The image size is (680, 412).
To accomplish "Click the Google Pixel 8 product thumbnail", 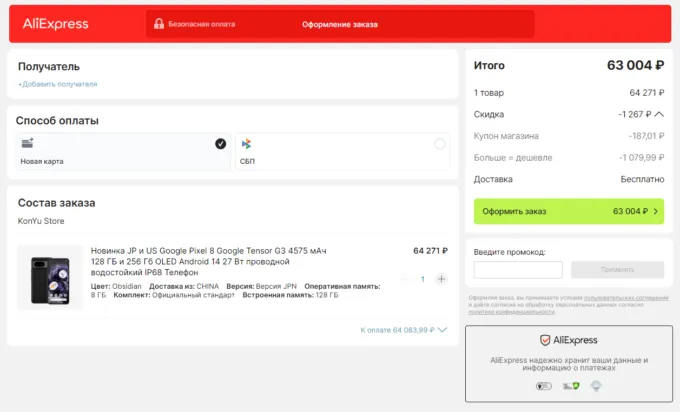I will (50, 278).
